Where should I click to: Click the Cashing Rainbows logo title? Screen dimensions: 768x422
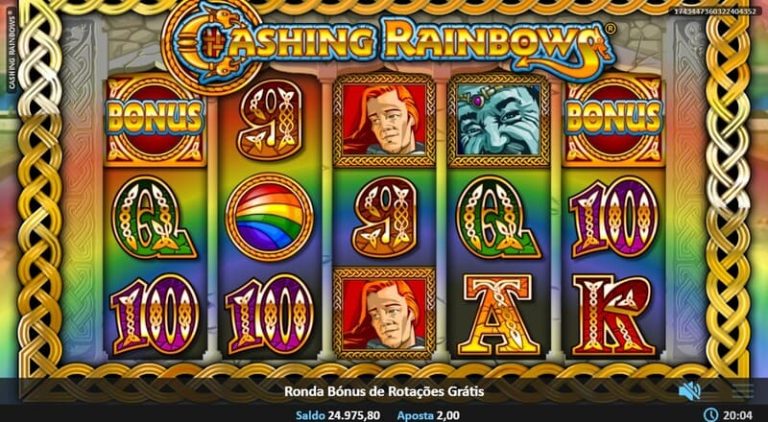(x=388, y=45)
